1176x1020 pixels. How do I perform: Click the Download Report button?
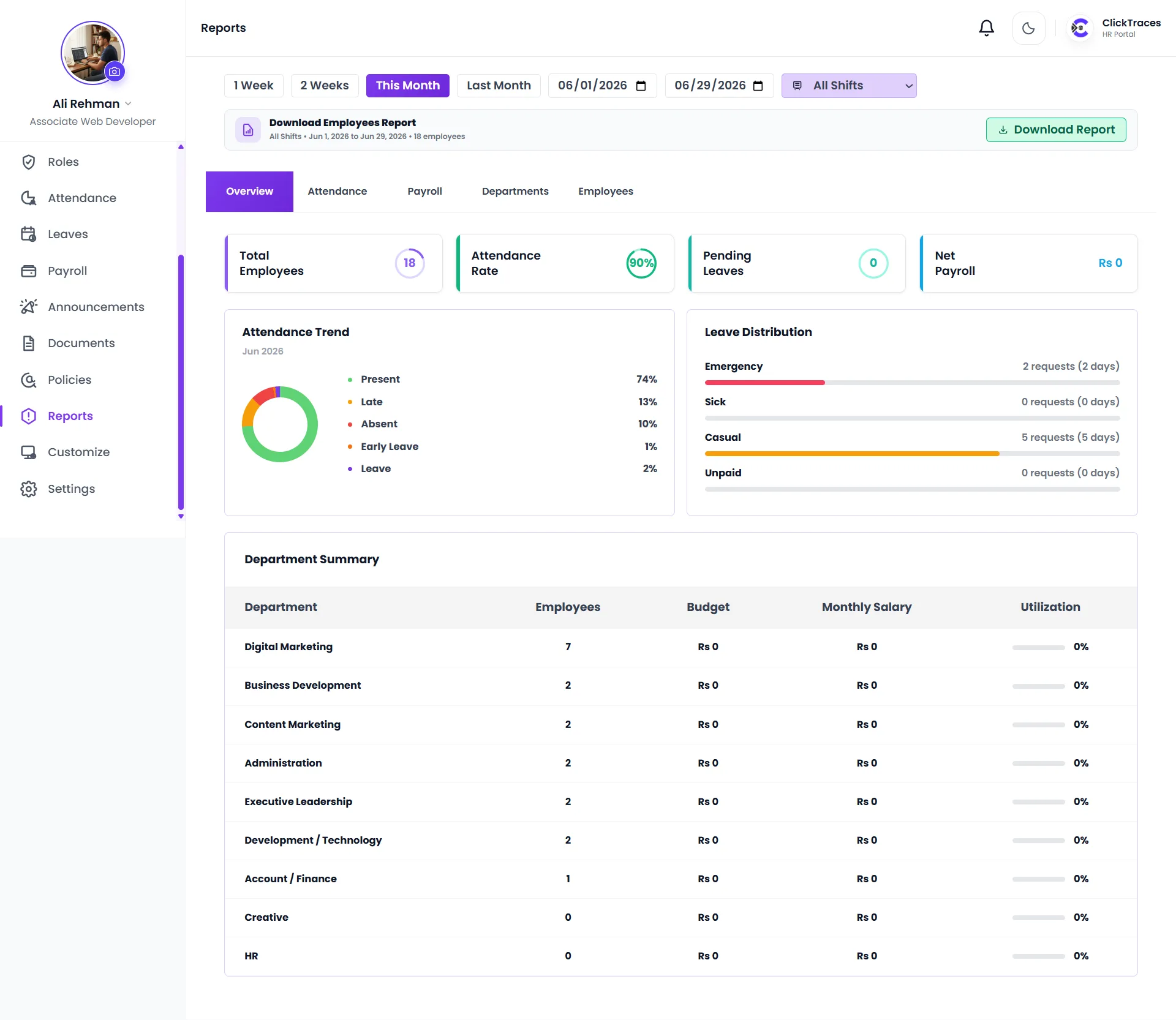tap(1056, 130)
